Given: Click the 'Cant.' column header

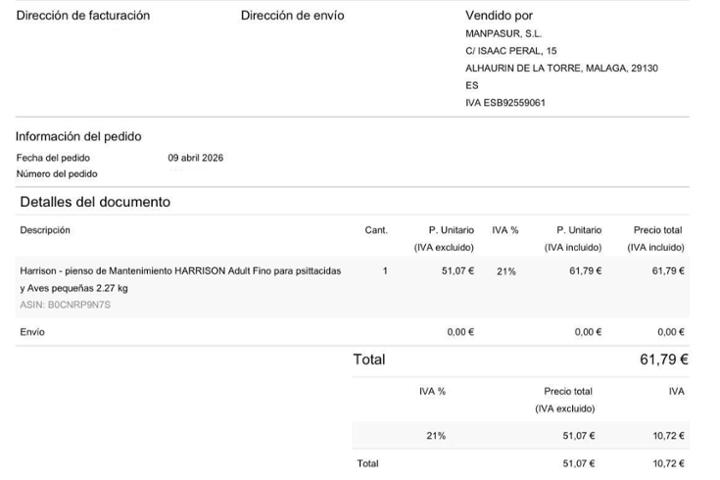Looking at the screenshot, I should [376, 230].
